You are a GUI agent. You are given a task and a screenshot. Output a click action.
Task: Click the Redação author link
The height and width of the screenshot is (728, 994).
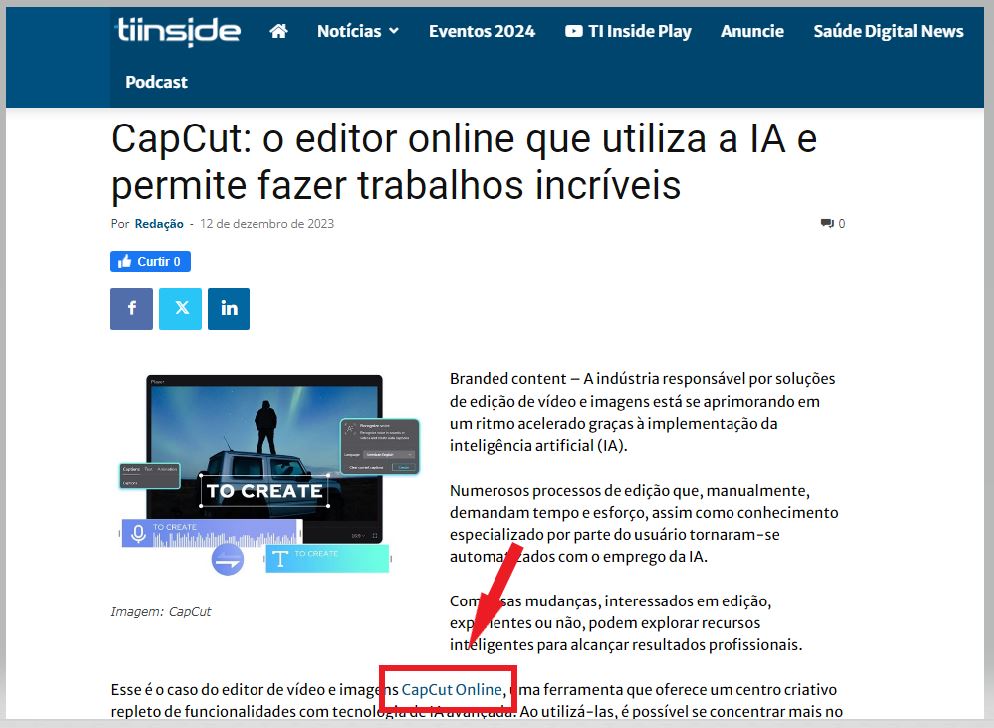[159, 224]
